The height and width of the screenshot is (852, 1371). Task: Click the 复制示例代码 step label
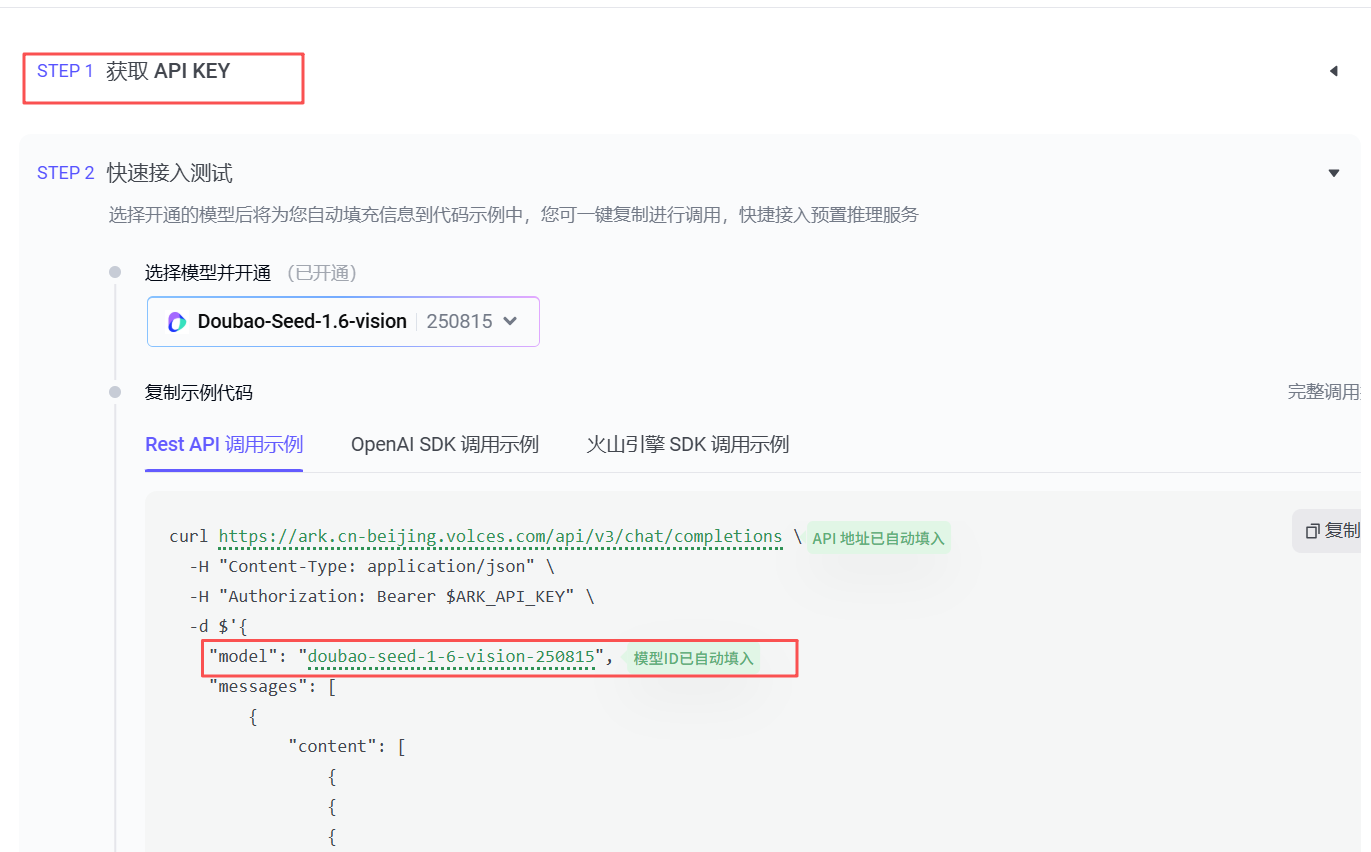(199, 392)
